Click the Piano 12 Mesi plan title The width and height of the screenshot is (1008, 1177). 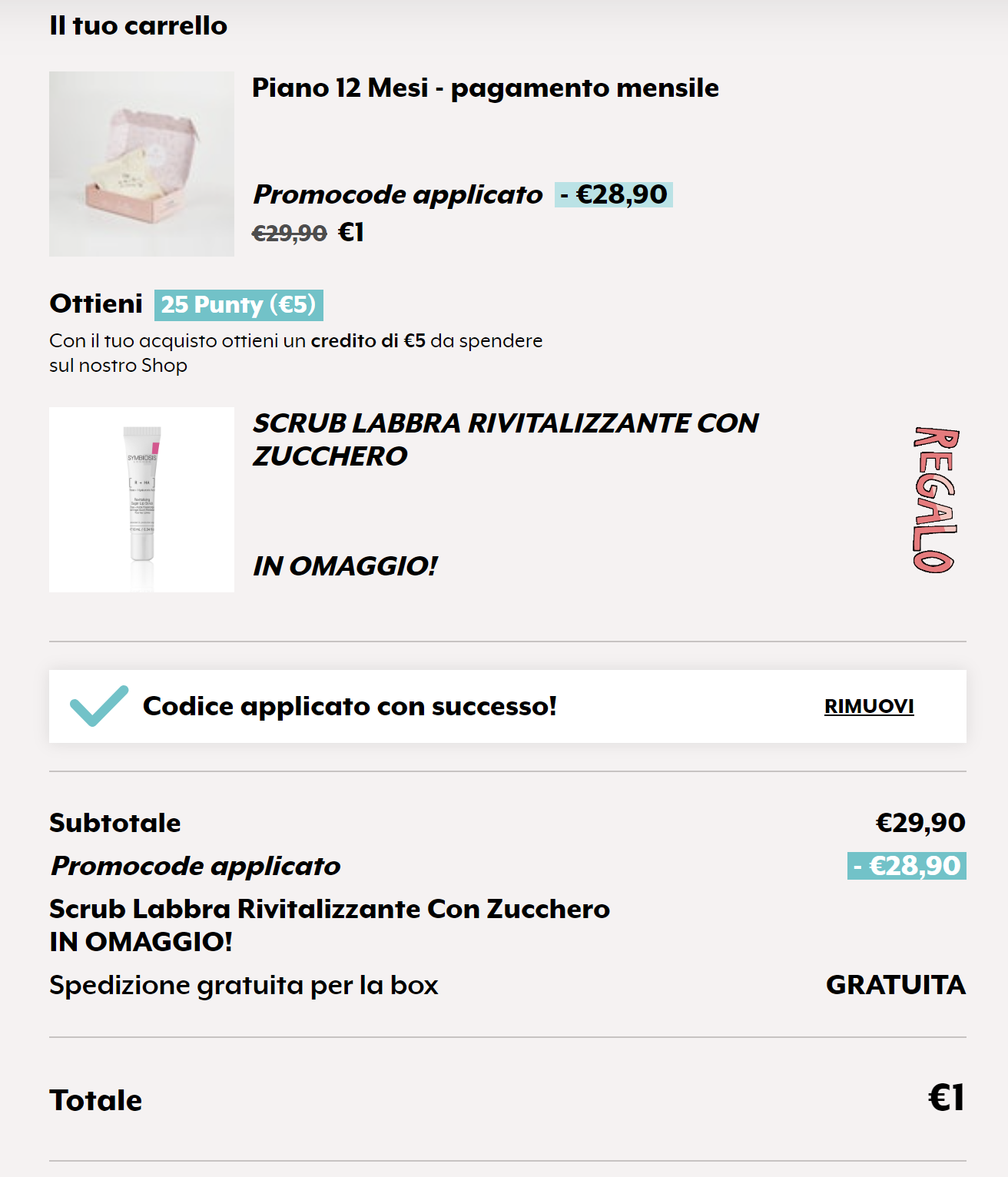[485, 88]
